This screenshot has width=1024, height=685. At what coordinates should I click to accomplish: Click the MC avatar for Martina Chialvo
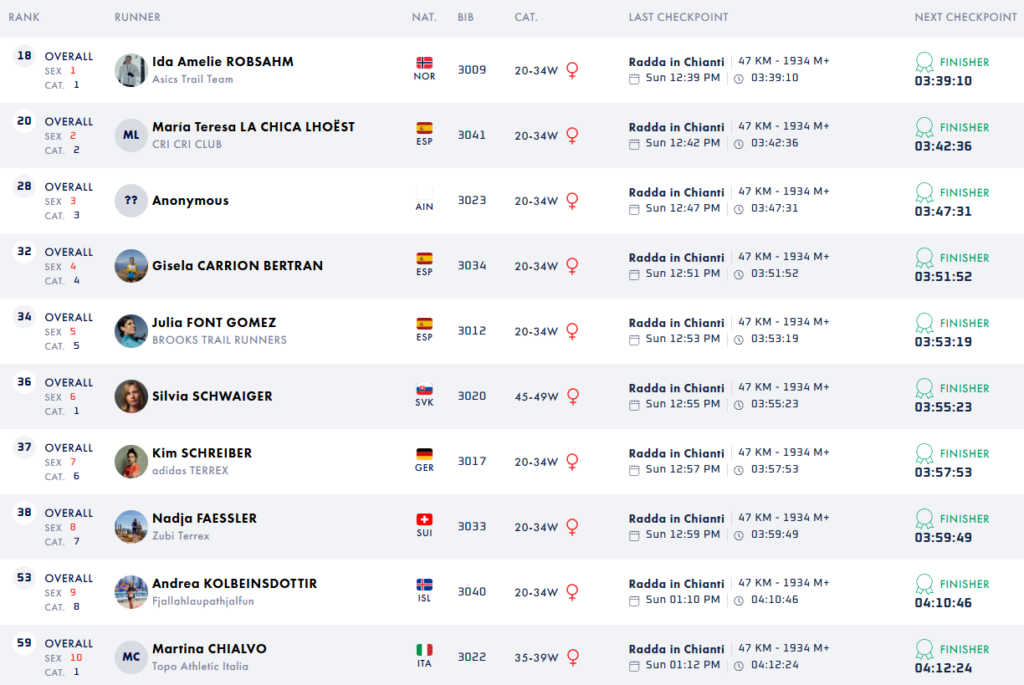(131, 657)
